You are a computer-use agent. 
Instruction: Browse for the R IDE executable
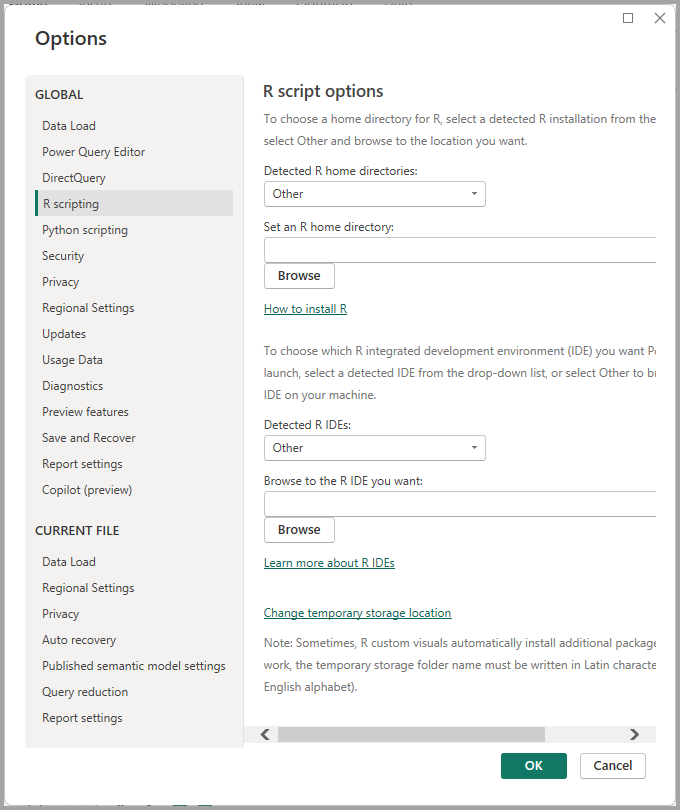299,530
